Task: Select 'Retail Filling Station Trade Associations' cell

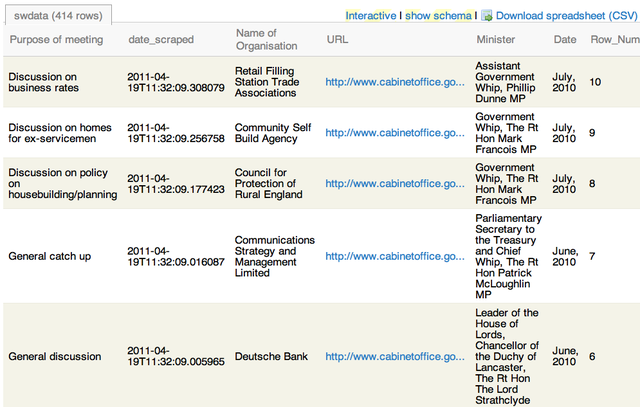Action: click(267, 82)
